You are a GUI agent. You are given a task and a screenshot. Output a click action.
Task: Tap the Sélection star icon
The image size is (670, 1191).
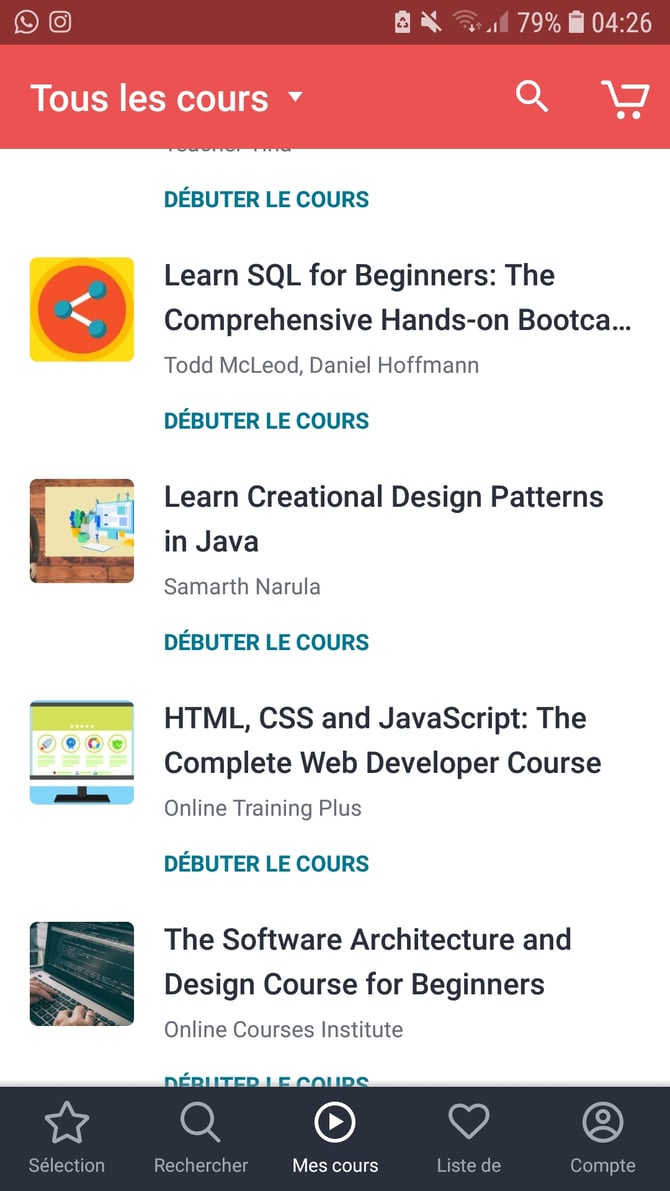click(x=67, y=1122)
